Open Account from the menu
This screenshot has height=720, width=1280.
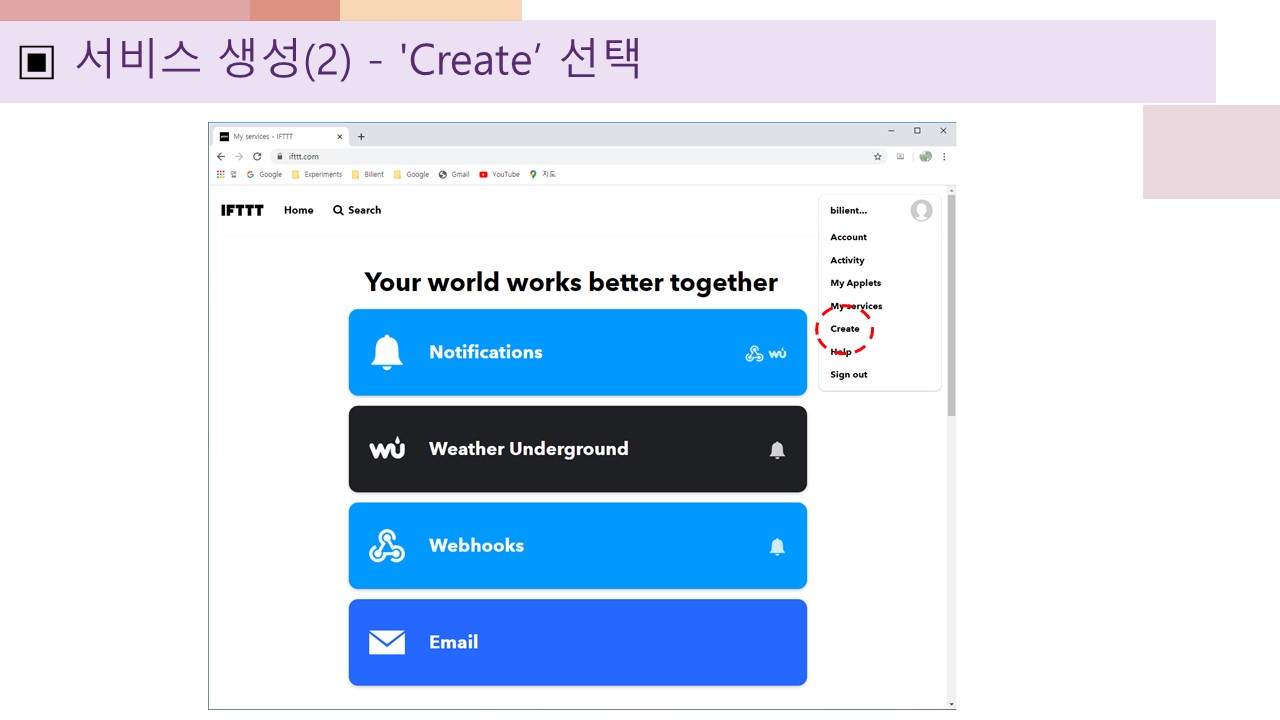tap(848, 237)
